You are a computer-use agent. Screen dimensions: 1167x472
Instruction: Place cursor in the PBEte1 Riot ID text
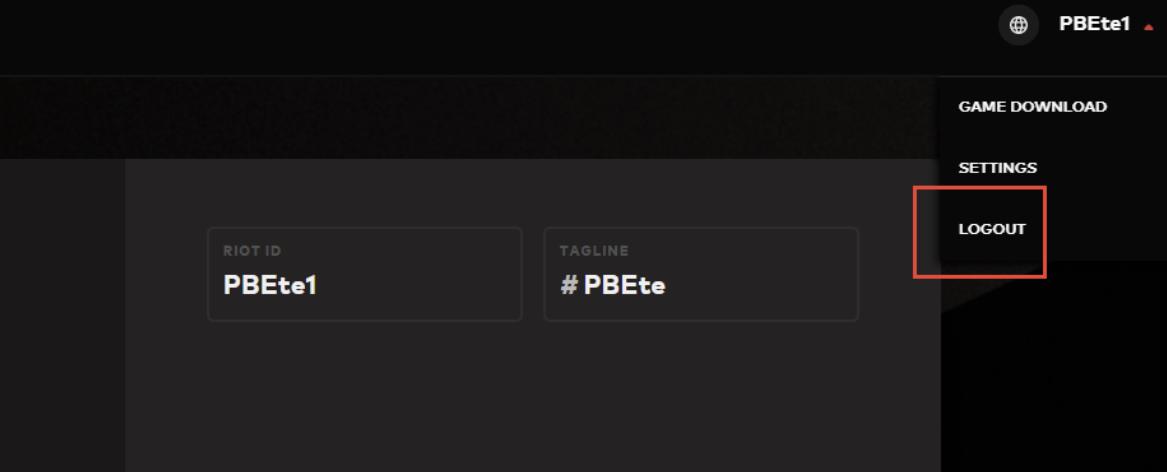pyautogui.click(x=270, y=286)
